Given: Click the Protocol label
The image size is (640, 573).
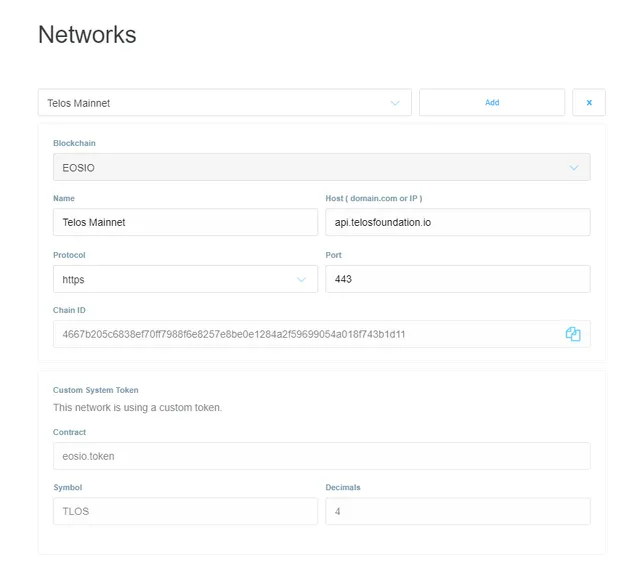Looking at the screenshot, I should [x=69, y=255].
